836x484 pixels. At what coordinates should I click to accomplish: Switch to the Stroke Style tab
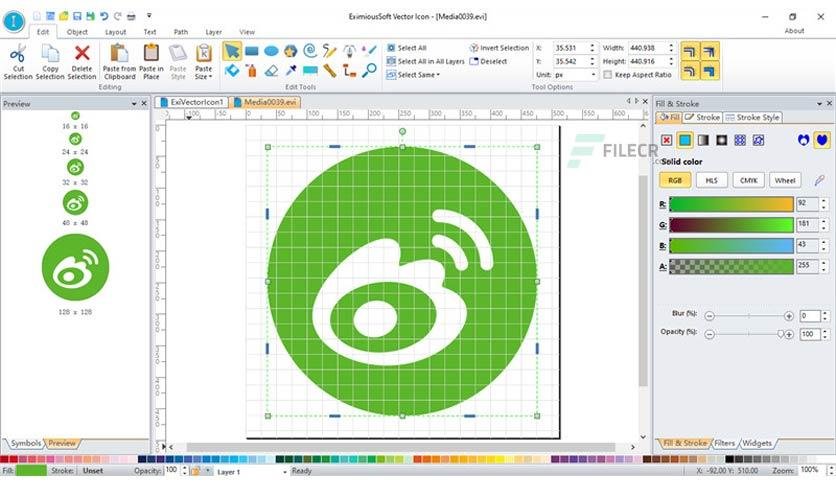tap(752, 117)
